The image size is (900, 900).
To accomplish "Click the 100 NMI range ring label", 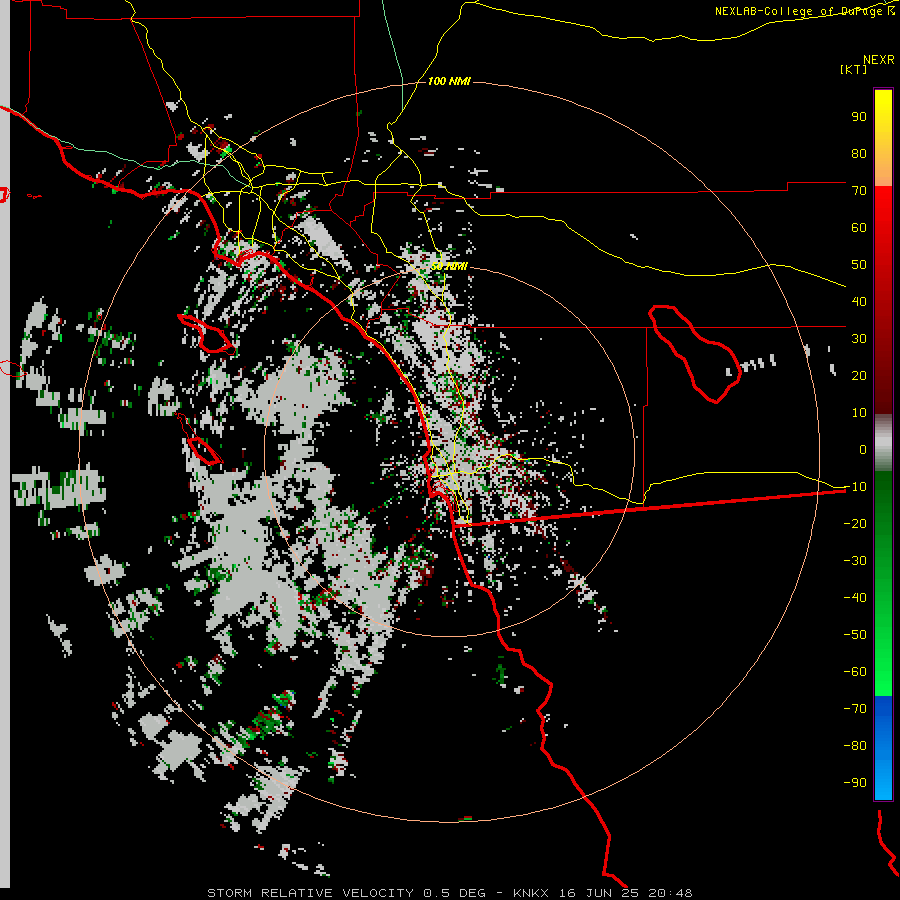I will tap(449, 81).
